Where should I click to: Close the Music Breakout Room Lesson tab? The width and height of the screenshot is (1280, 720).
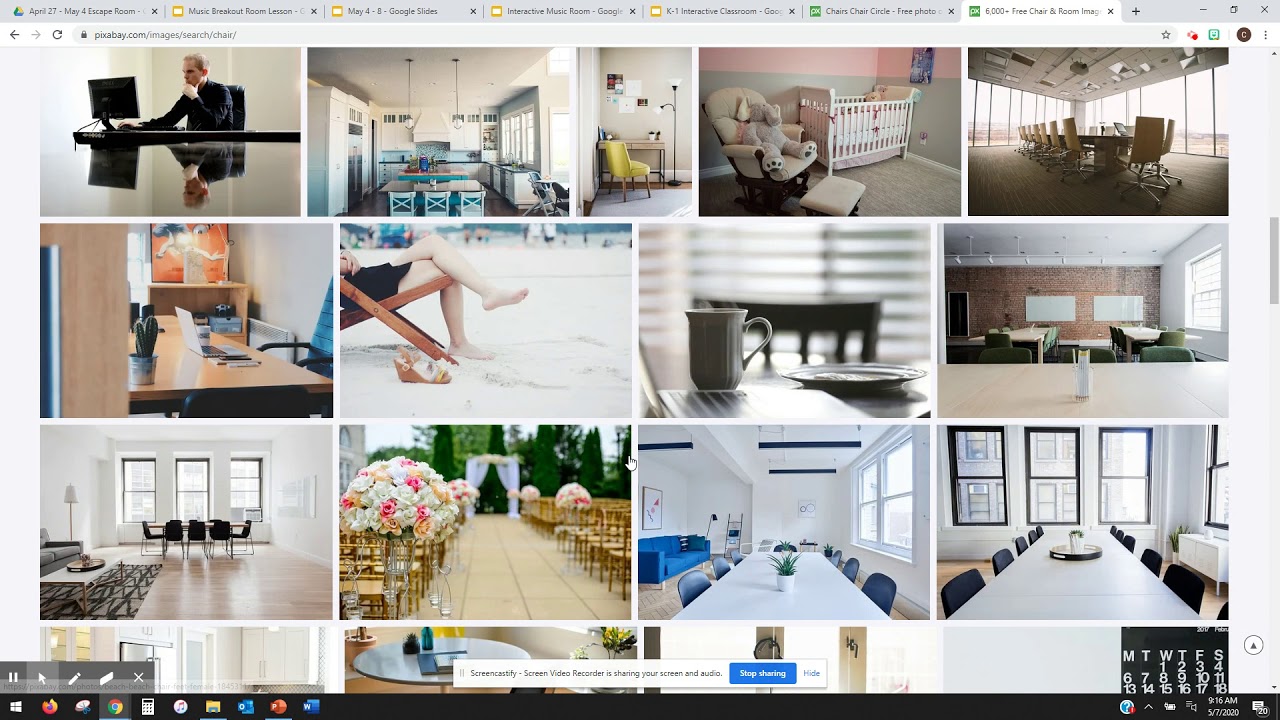click(x=314, y=11)
